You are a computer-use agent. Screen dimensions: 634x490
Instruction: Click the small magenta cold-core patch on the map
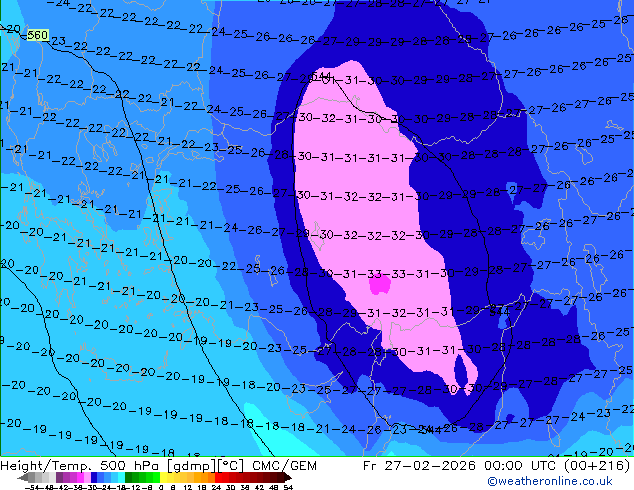click(x=380, y=284)
